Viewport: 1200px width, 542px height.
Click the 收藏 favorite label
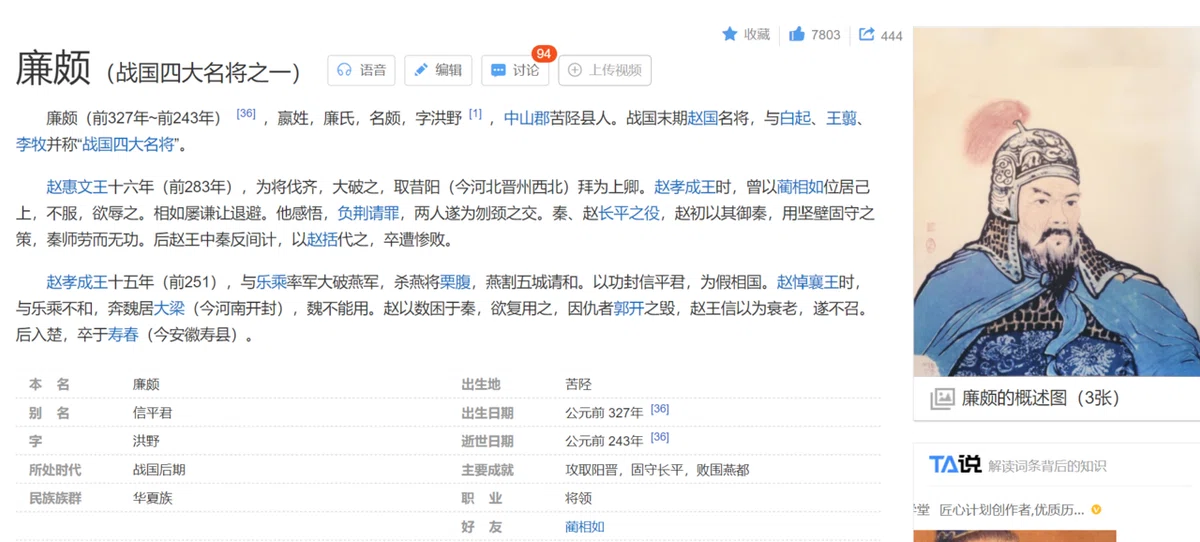757,34
